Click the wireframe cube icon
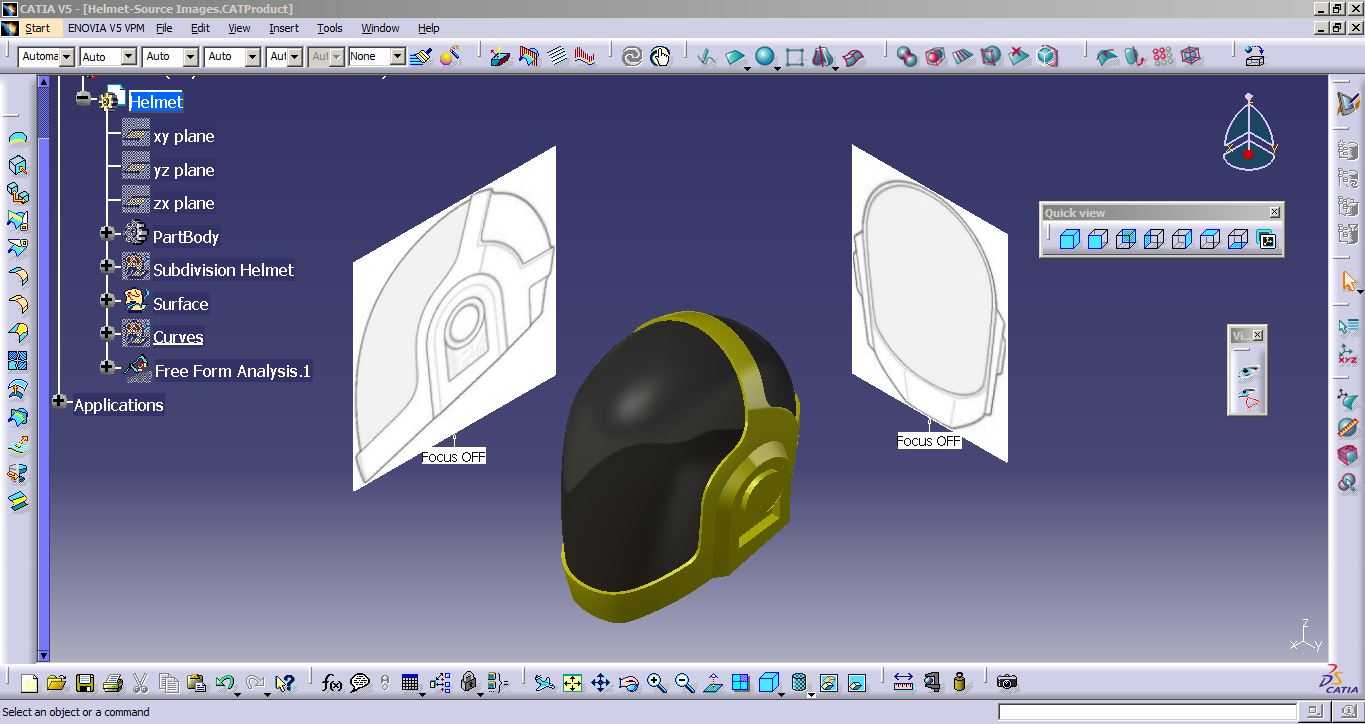 [x=1191, y=57]
